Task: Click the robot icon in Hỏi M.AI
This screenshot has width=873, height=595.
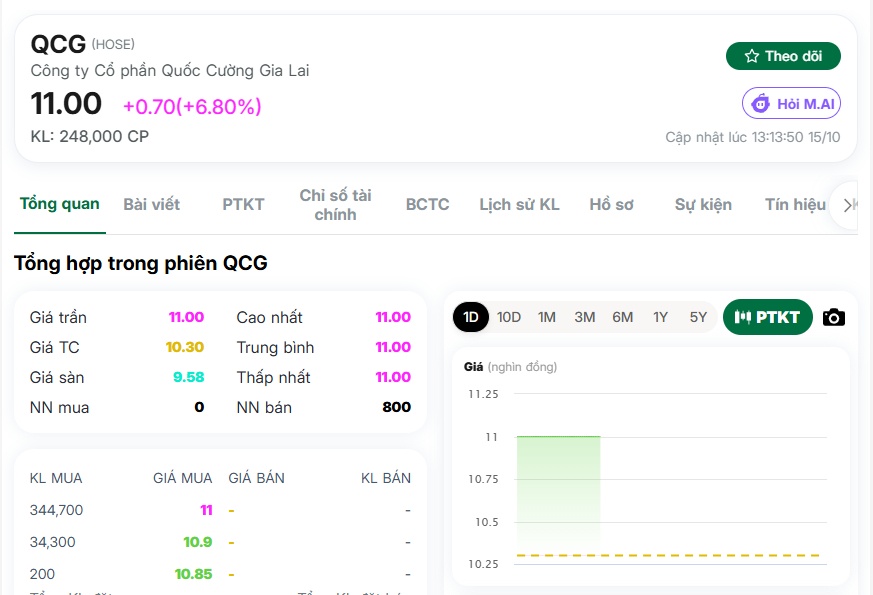Action: [x=761, y=104]
